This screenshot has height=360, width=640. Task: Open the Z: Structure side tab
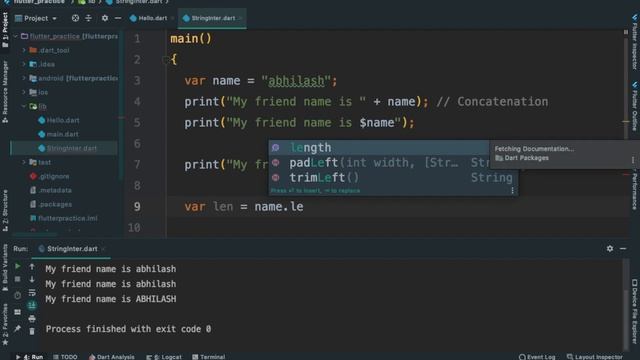pyautogui.click(x=5, y=211)
